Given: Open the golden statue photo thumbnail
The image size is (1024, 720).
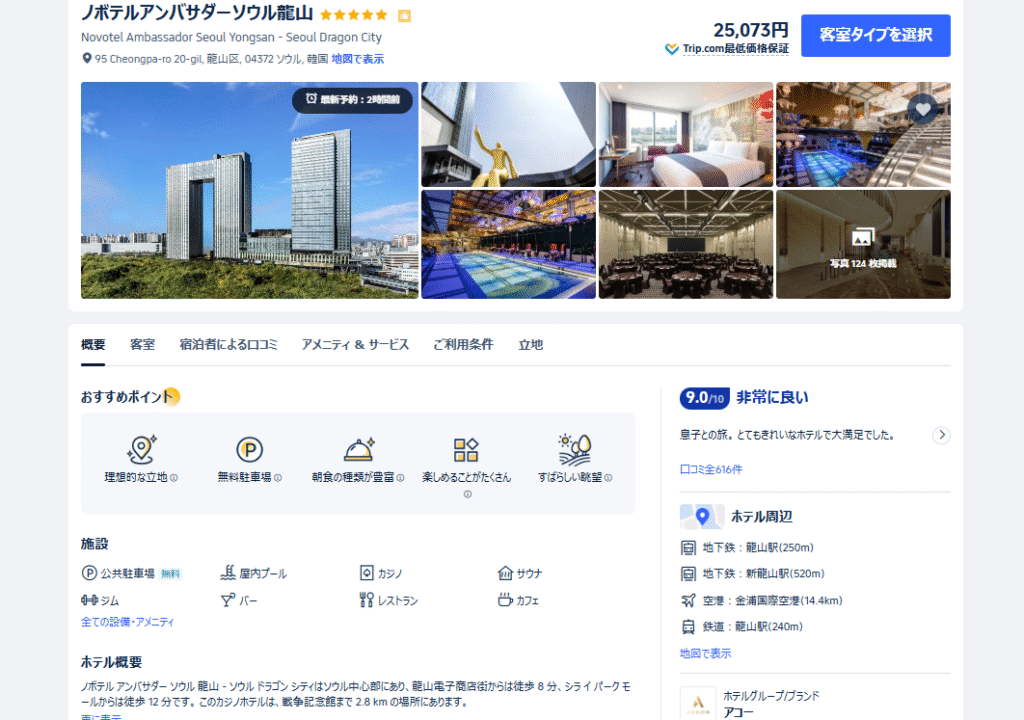Looking at the screenshot, I should [x=508, y=135].
